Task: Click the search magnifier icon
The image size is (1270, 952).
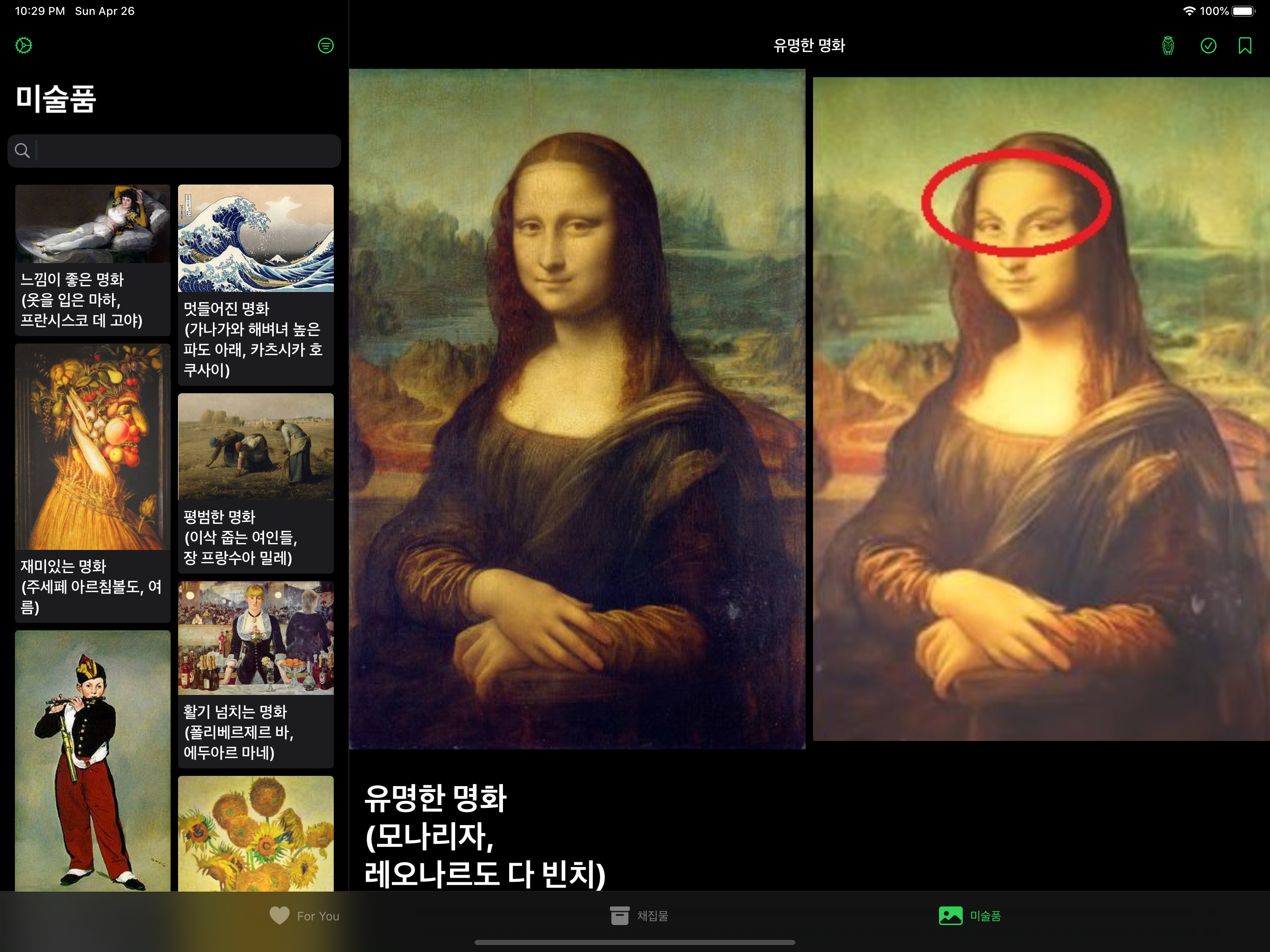Action: coord(22,151)
